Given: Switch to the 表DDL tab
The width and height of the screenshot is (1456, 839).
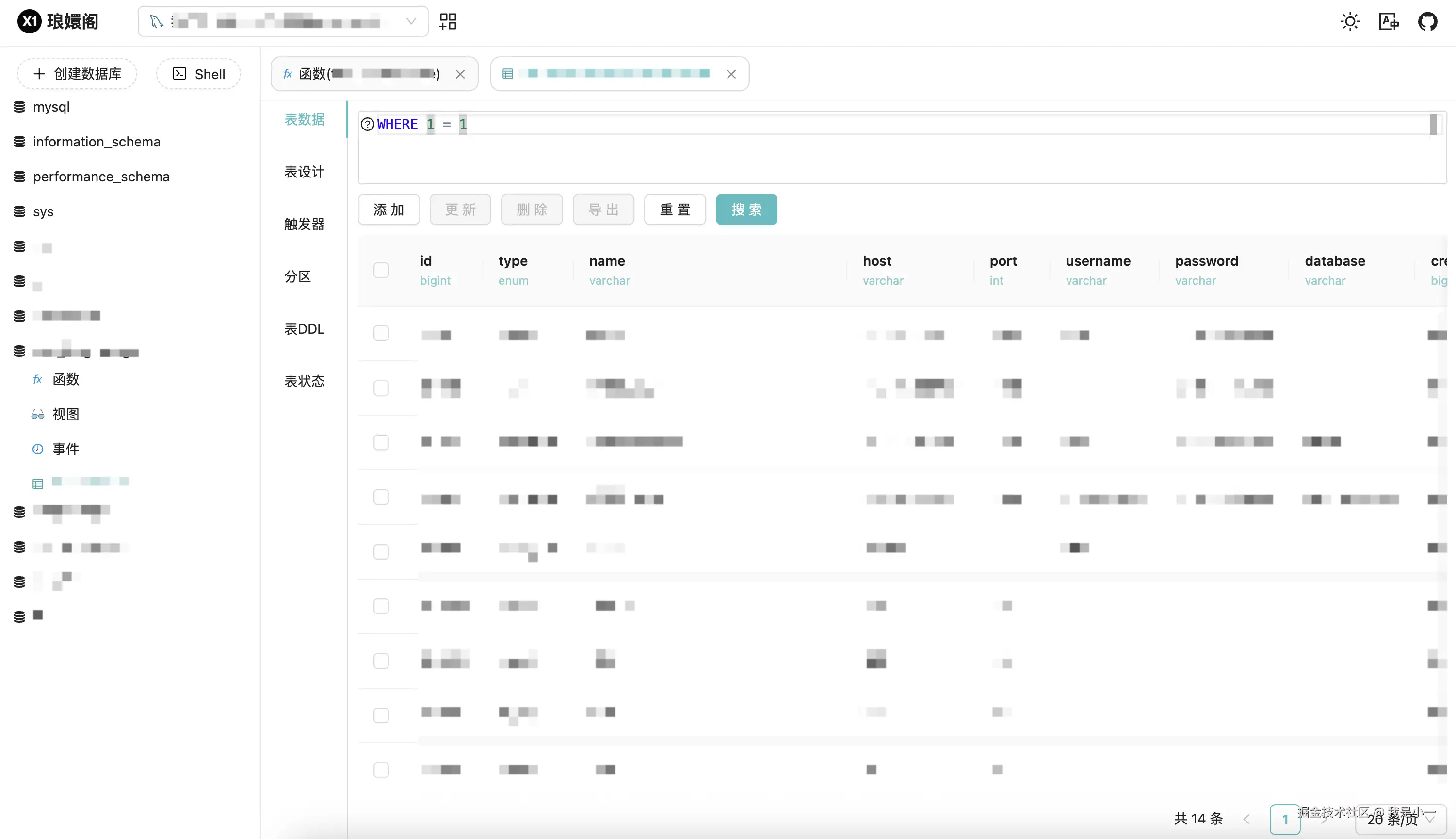Looking at the screenshot, I should pos(304,329).
